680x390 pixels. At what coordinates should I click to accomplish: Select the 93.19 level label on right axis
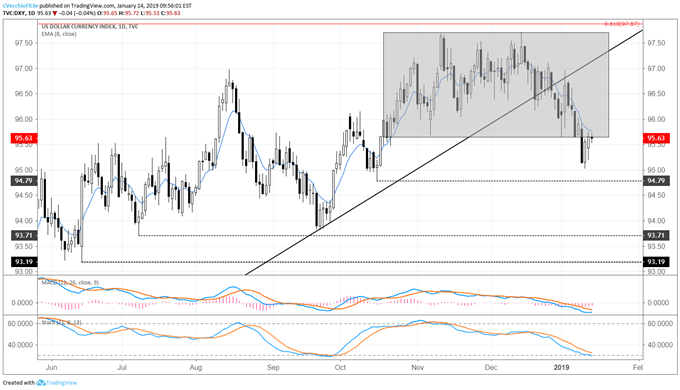pos(656,262)
